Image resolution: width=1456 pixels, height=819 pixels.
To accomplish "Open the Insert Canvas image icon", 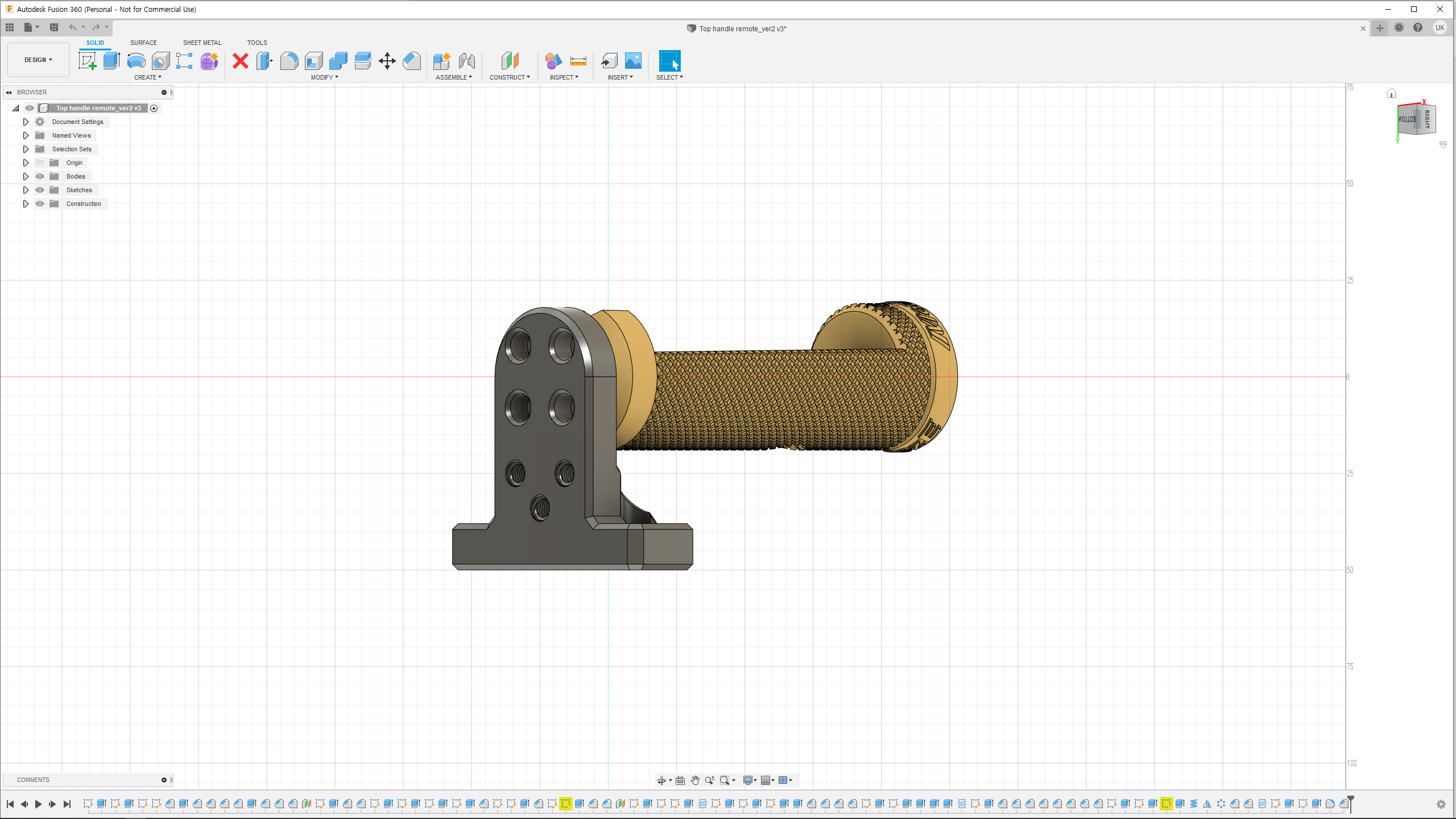I will (x=633, y=61).
